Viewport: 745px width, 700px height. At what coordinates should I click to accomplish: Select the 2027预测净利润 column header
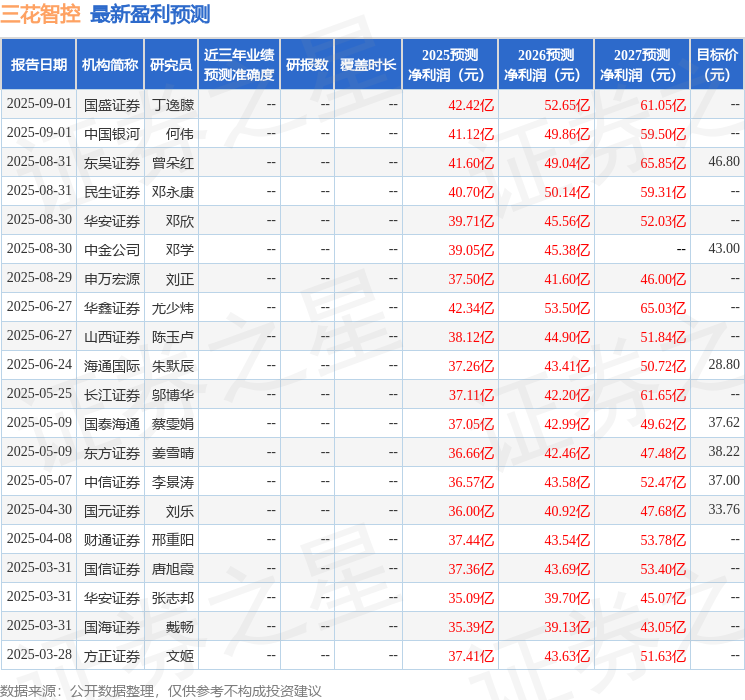coord(642,65)
